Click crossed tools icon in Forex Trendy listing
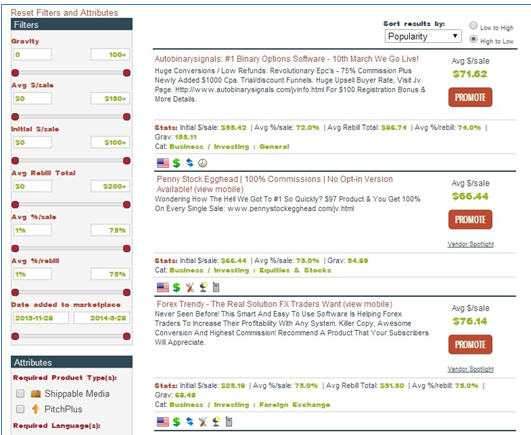Image resolution: width=531 pixels, height=435 pixels. point(203,422)
